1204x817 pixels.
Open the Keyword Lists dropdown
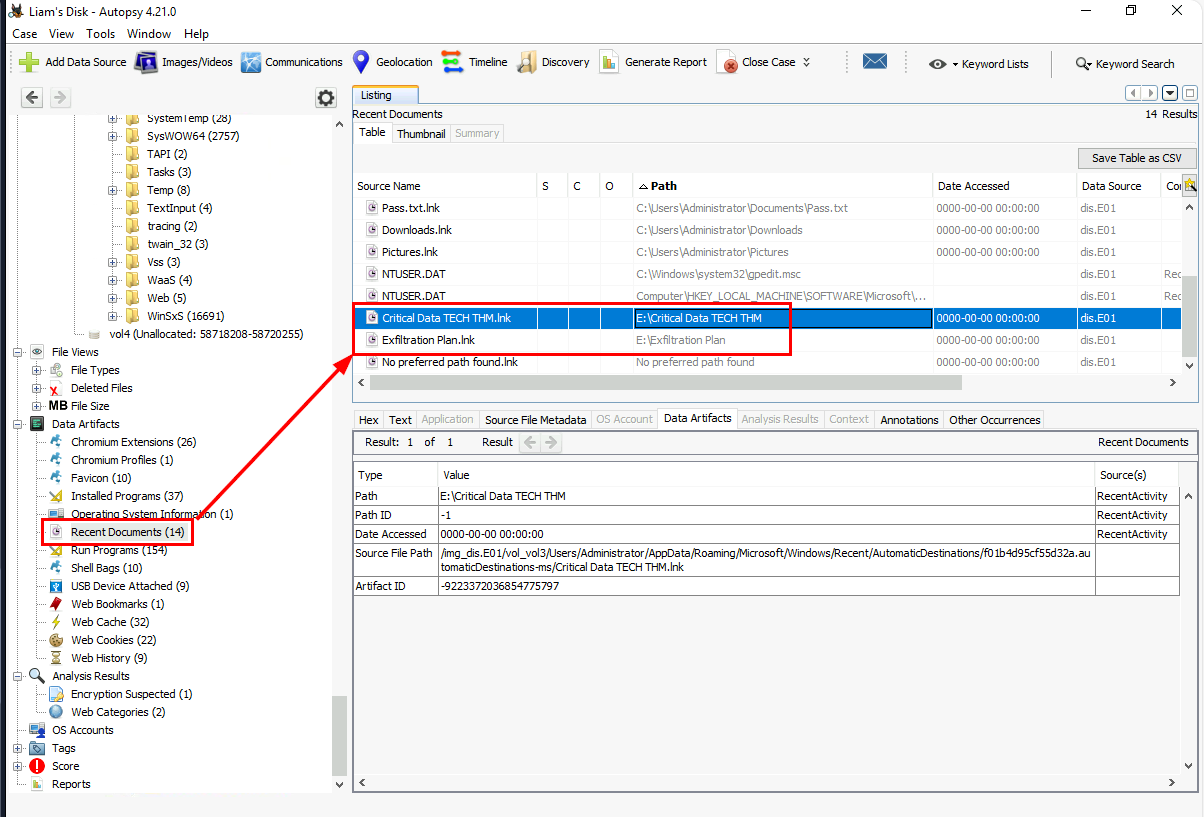point(978,64)
